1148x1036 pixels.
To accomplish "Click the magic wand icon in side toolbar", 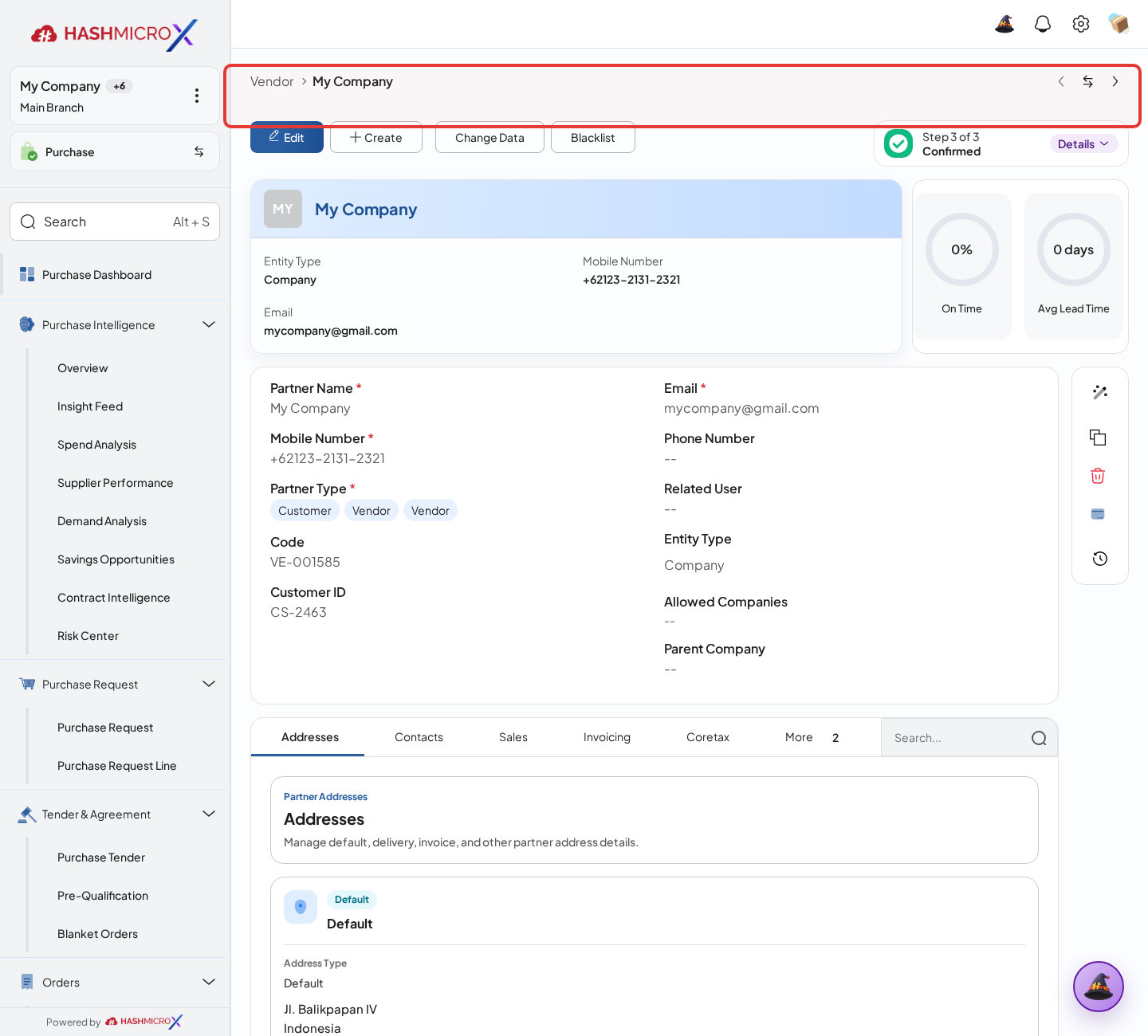I will pyautogui.click(x=1100, y=392).
